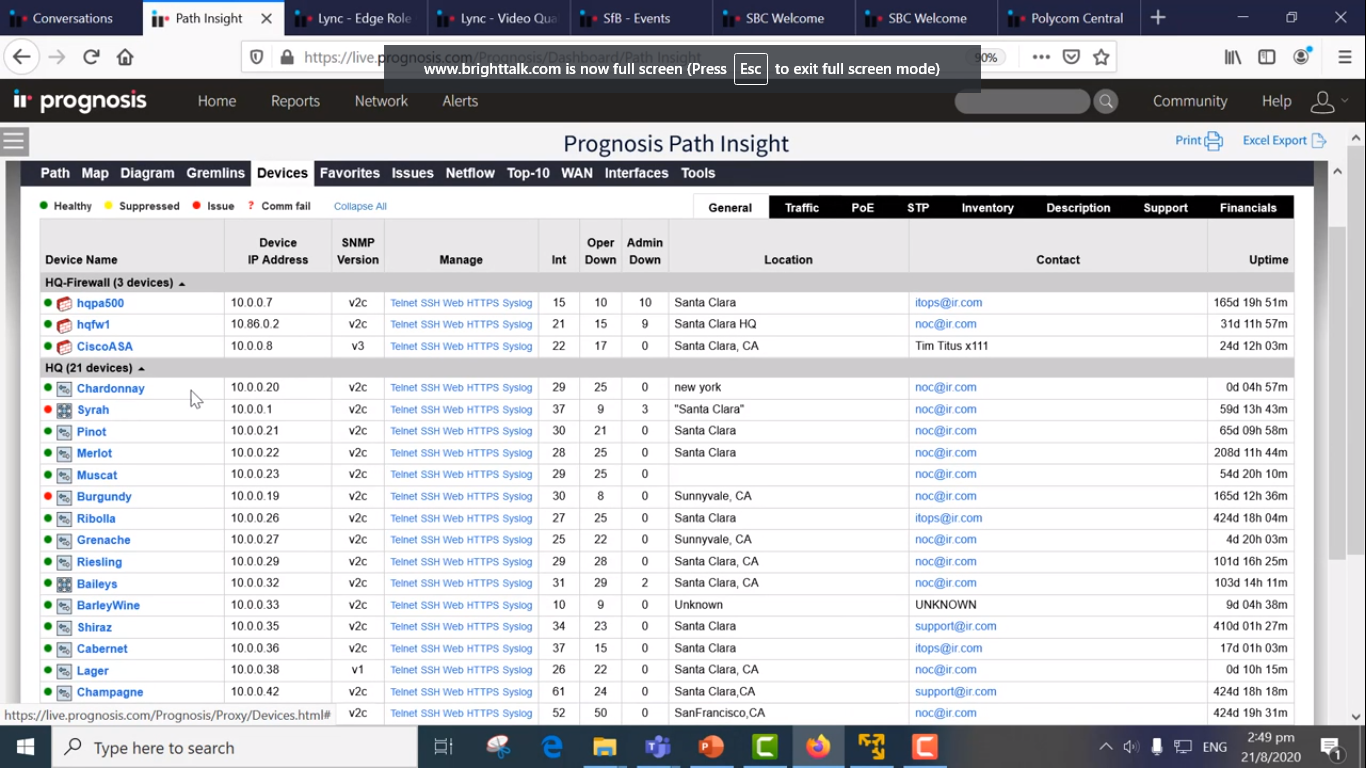
Task: Click the Print printer icon
Action: point(1213,141)
